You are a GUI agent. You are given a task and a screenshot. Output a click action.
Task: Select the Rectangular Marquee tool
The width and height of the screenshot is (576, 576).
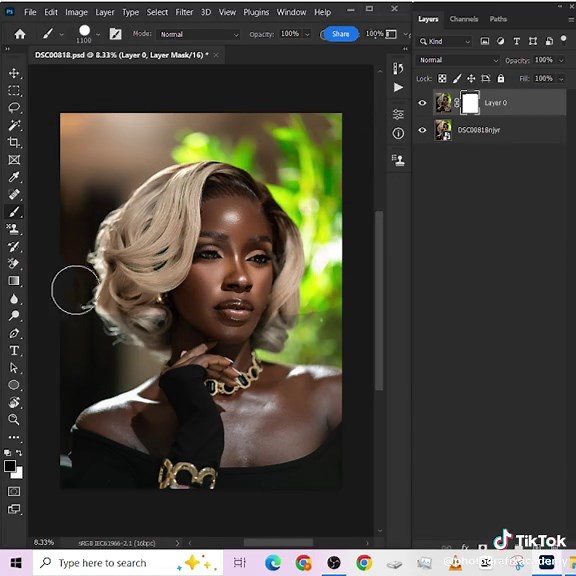[14, 90]
